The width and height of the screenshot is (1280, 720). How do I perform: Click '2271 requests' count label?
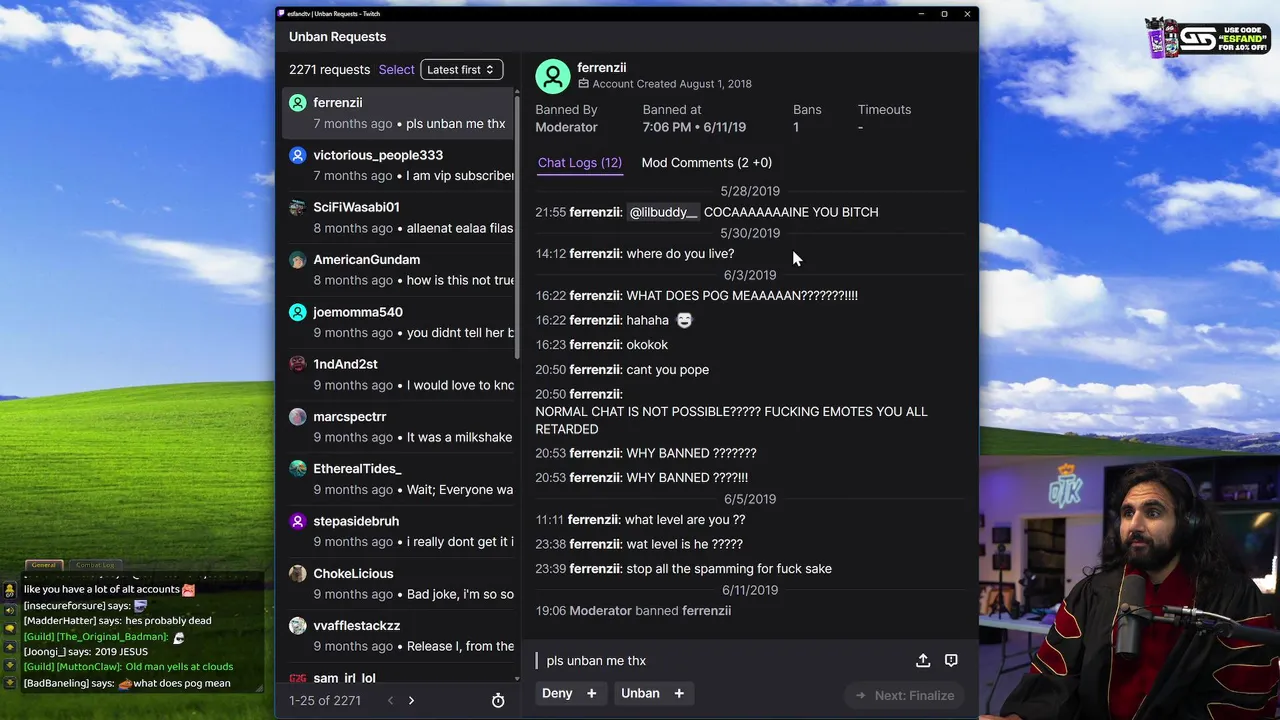tap(329, 70)
